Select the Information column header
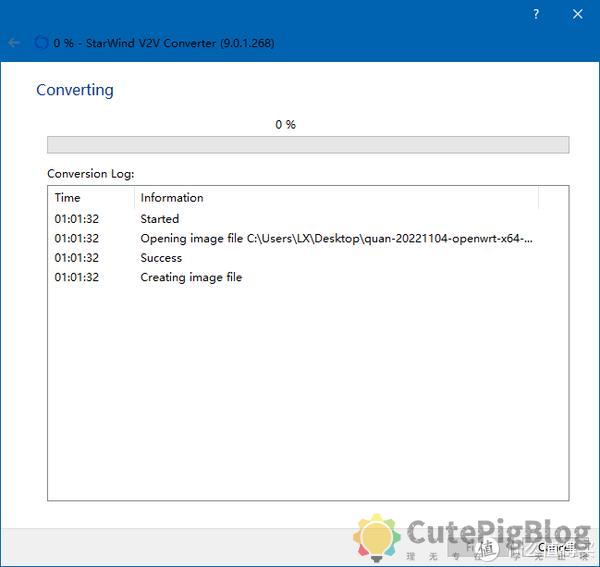 (336, 197)
